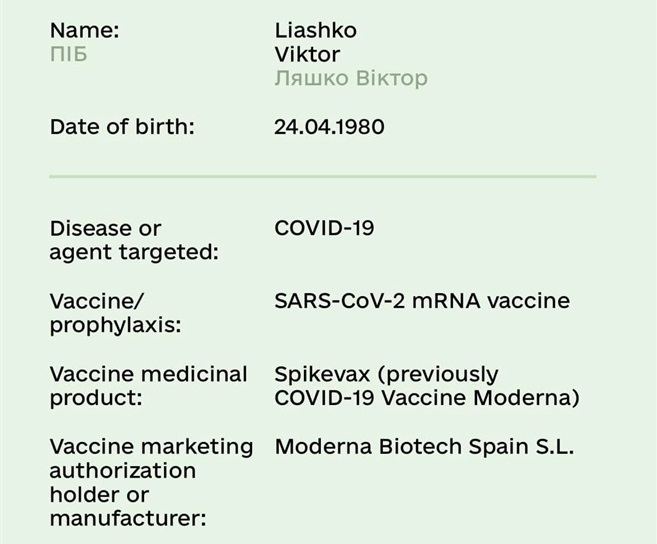Select the surname 'Liashko' text
This screenshot has height=544, width=657.
pos(316,31)
